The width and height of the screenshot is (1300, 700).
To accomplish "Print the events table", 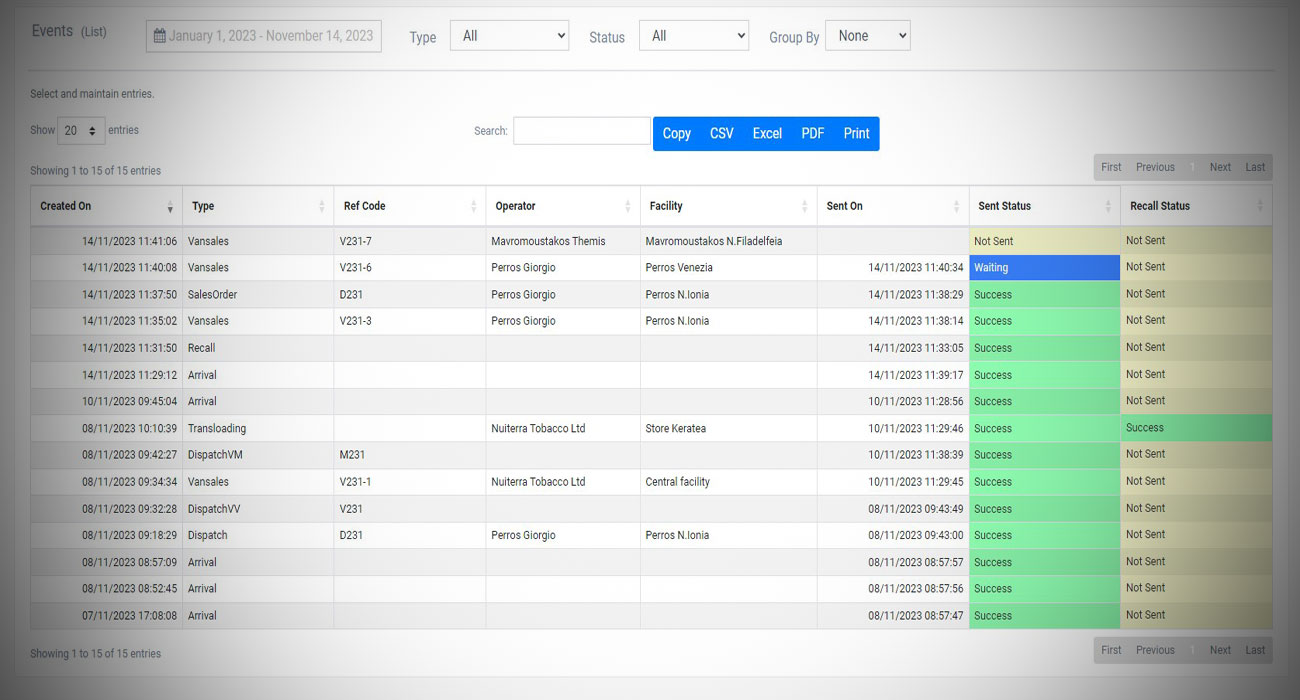I will point(857,133).
